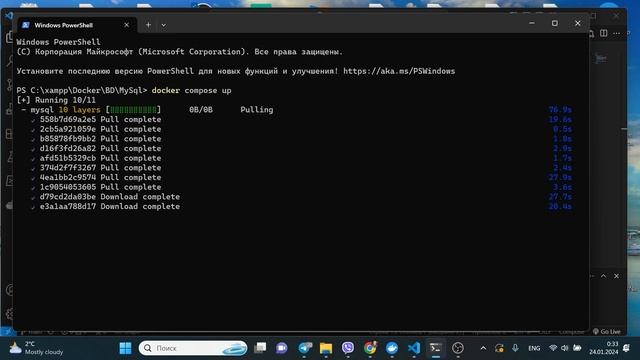Viewport: 640px width, 360px height.
Task: Click layer afd51b5329cb Pull complete row
Action: click(x=96, y=158)
